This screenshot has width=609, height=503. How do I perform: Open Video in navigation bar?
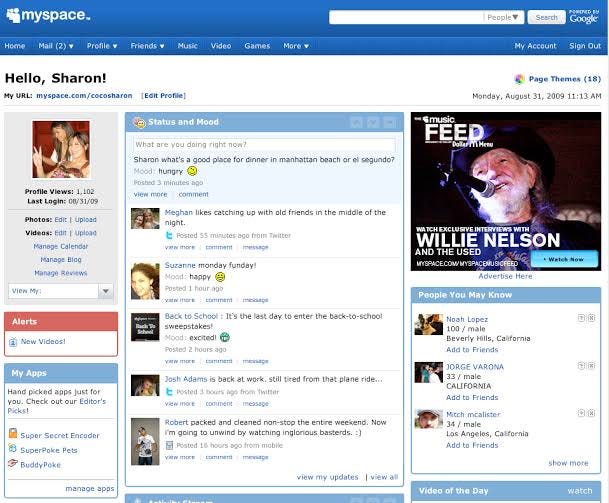pos(221,46)
